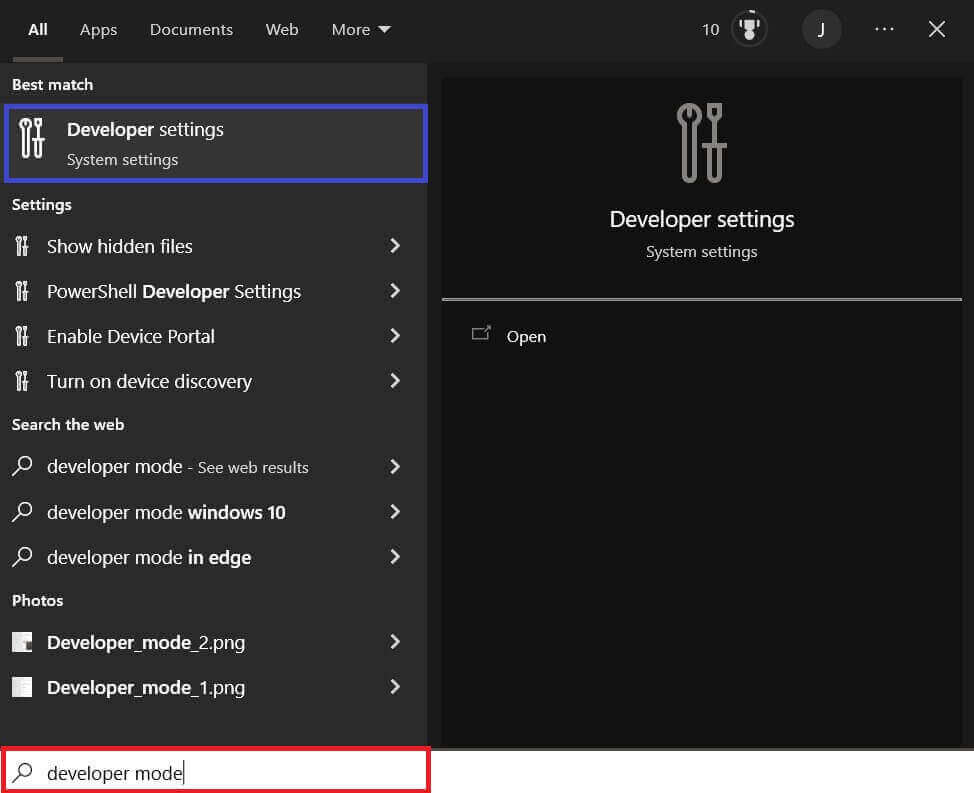This screenshot has height=793, width=974.
Task: Click the magnifying glass in the search box
Action: pyautogui.click(x=22, y=771)
